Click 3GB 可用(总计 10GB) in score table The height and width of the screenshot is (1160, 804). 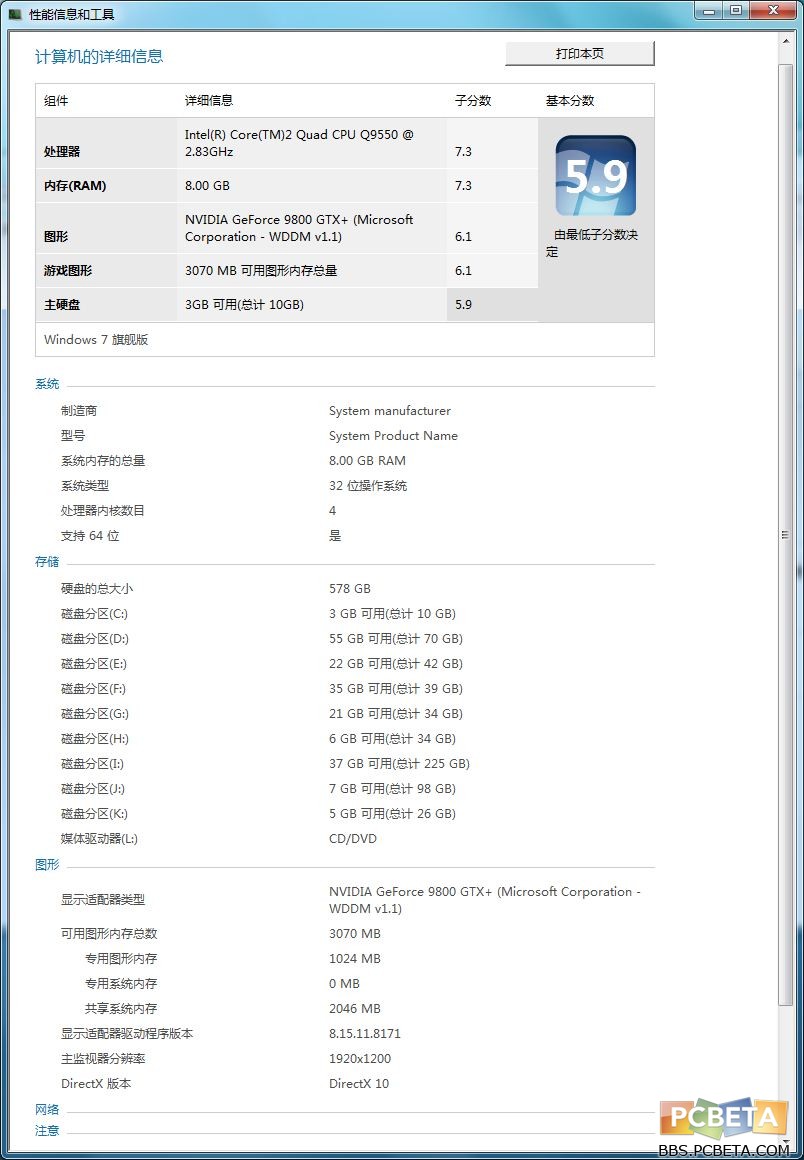pos(244,305)
